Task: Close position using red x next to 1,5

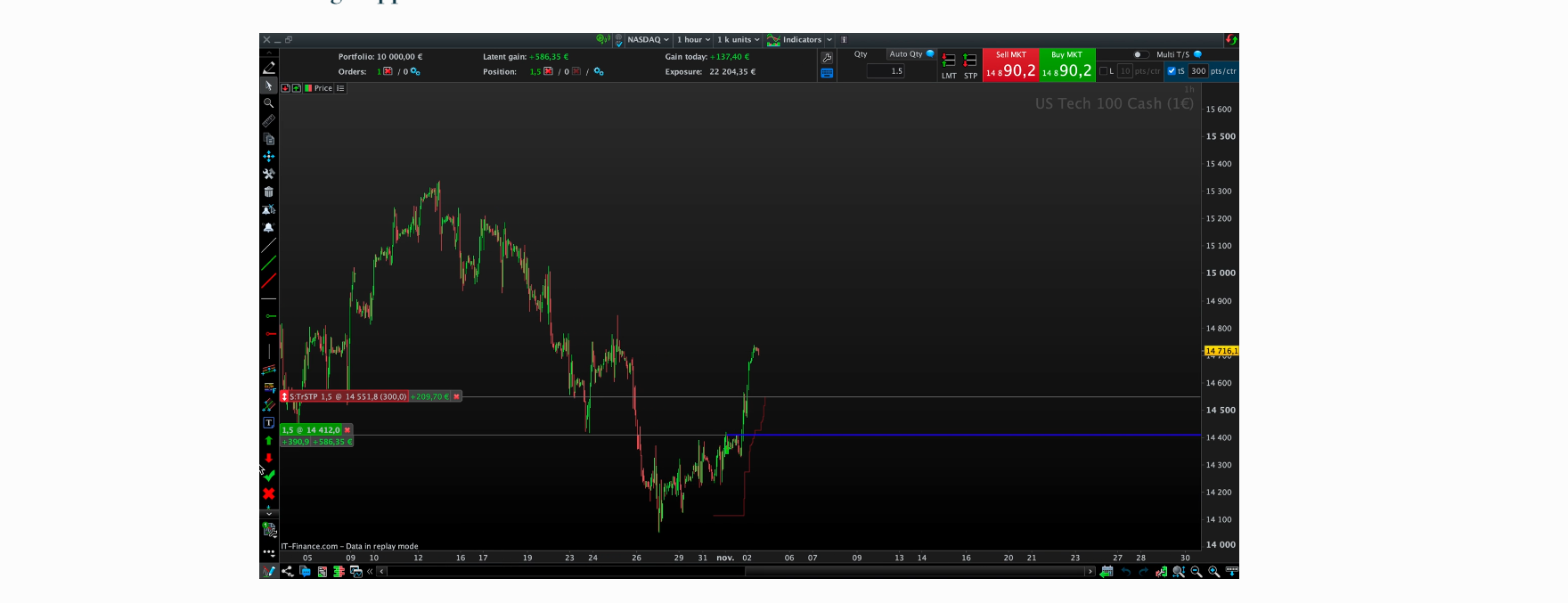Action: tap(548, 71)
